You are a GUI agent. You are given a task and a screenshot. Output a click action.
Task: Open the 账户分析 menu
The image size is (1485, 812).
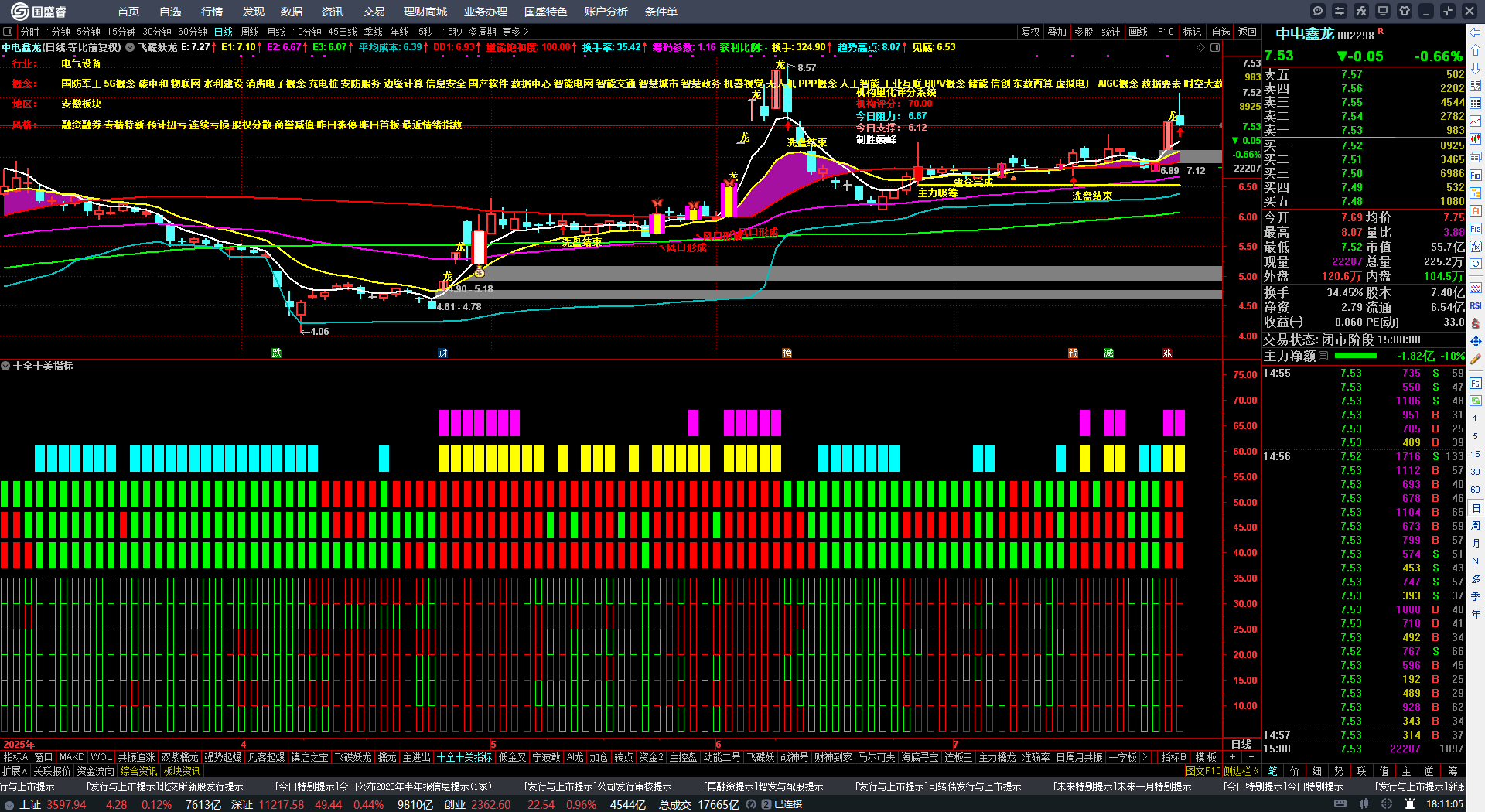click(x=606, y=12)
